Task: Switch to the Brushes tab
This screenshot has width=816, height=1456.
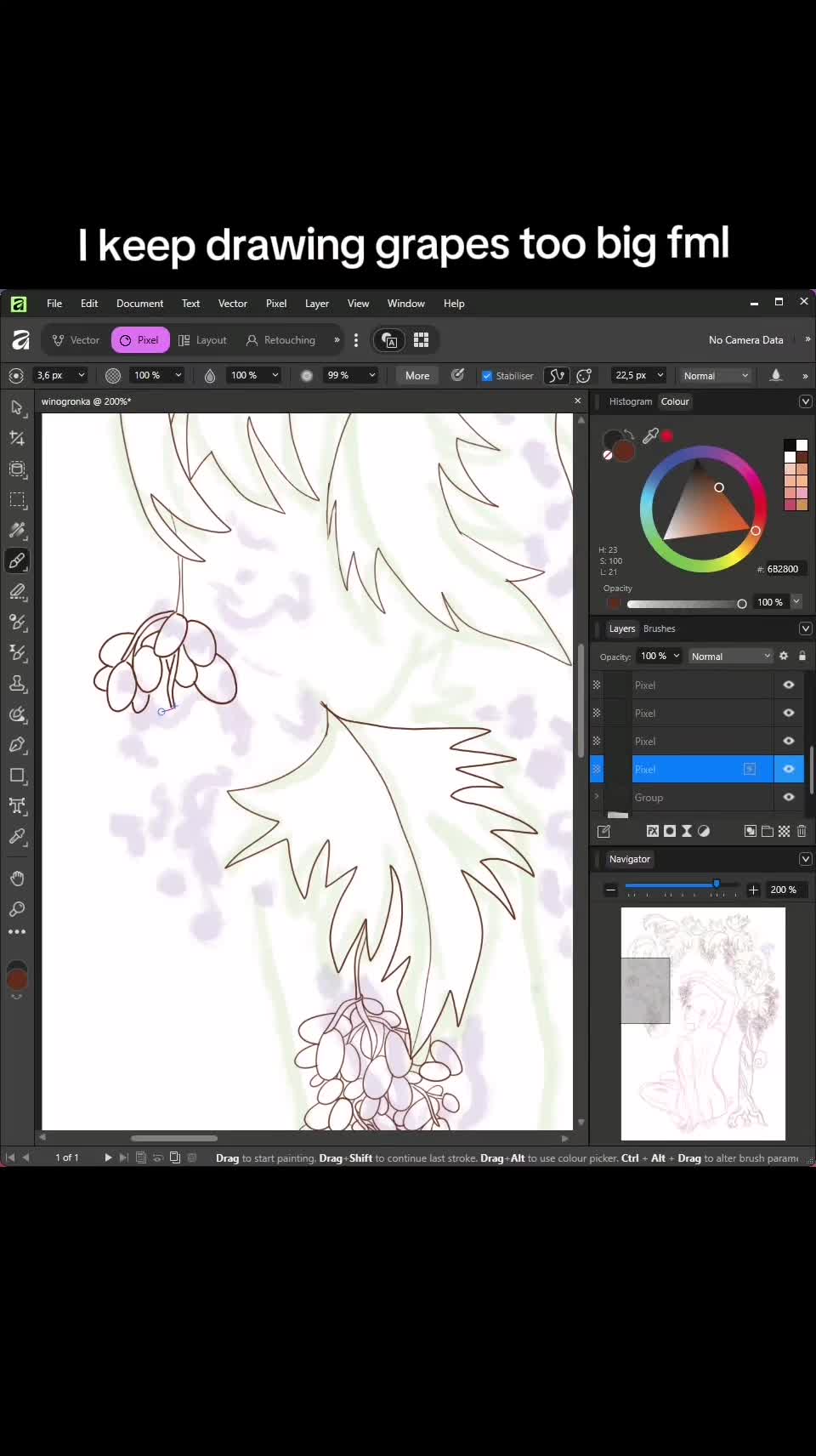Action: [x=660, y=628]
